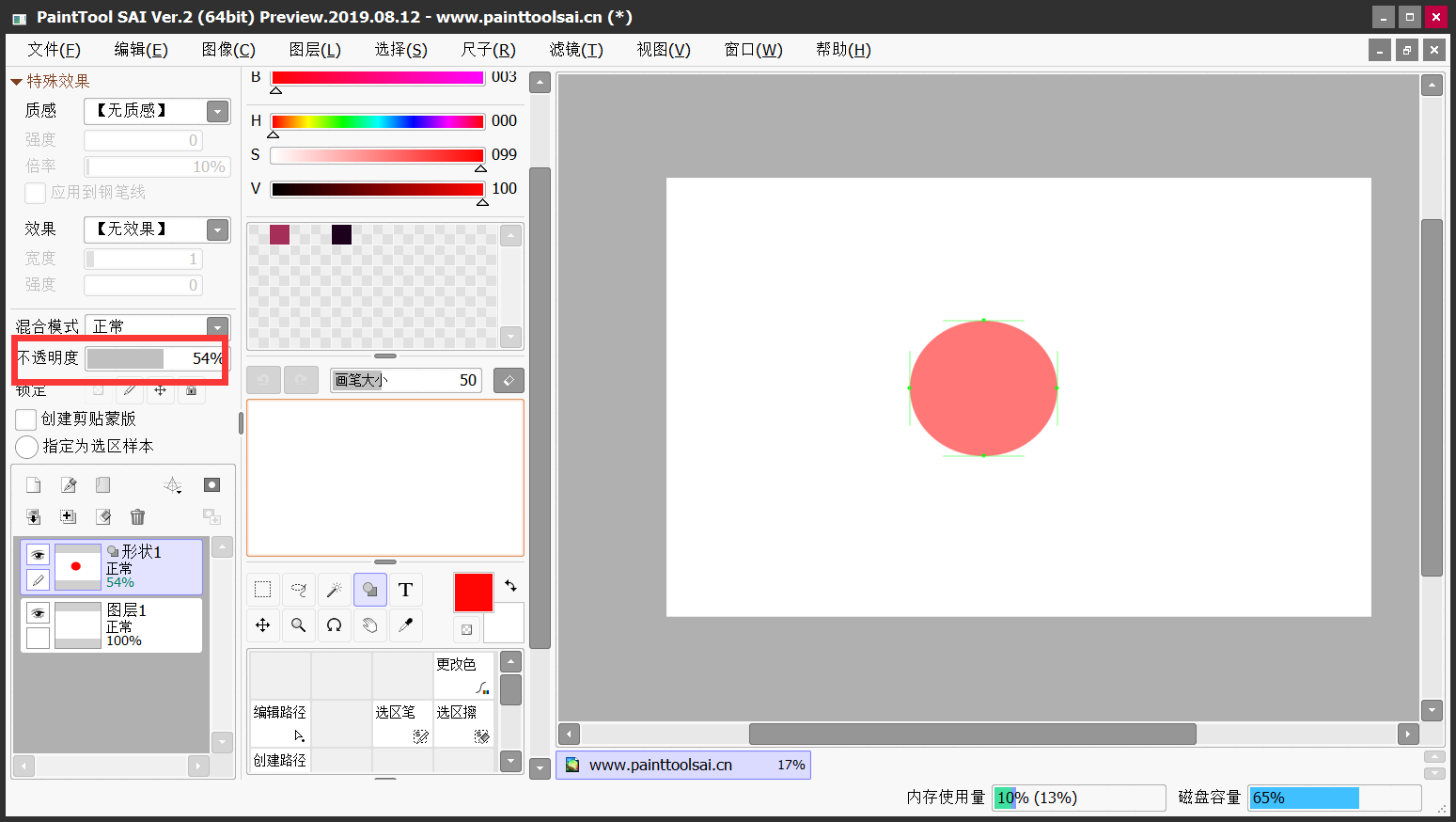Click canvas horizontal scroll-right arrow
The image size is (1456, 822).
point(1408,734)
